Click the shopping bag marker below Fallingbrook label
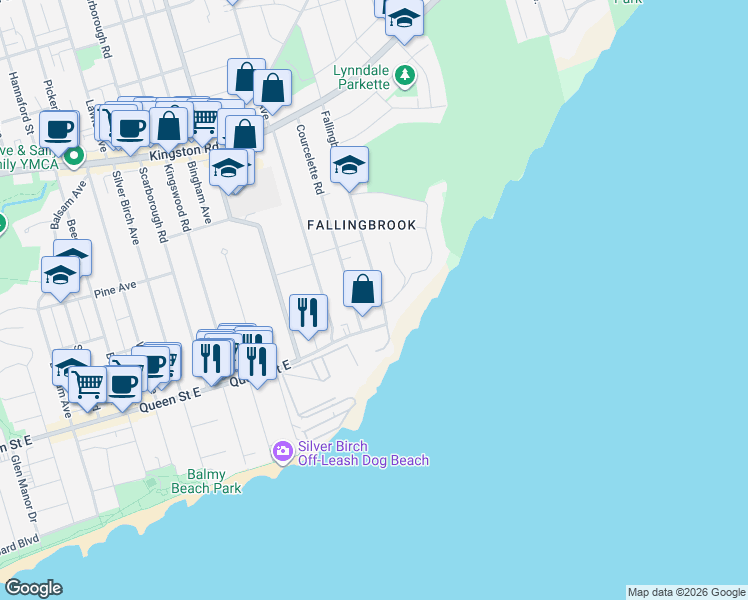Viewport: 748px width, 600px height. [x=363, y=292]
